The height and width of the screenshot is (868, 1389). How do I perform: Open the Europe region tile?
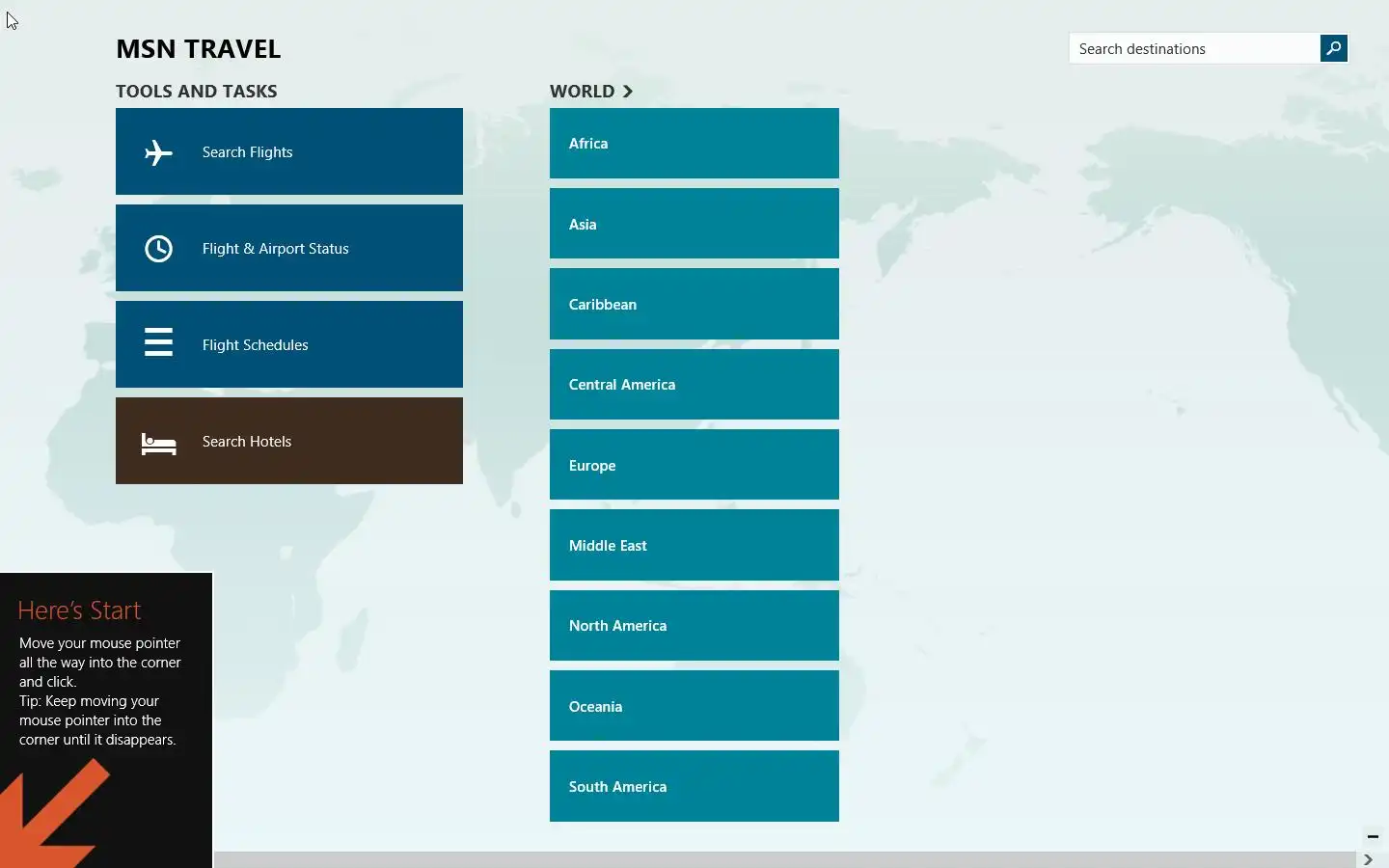pos(694,465)
